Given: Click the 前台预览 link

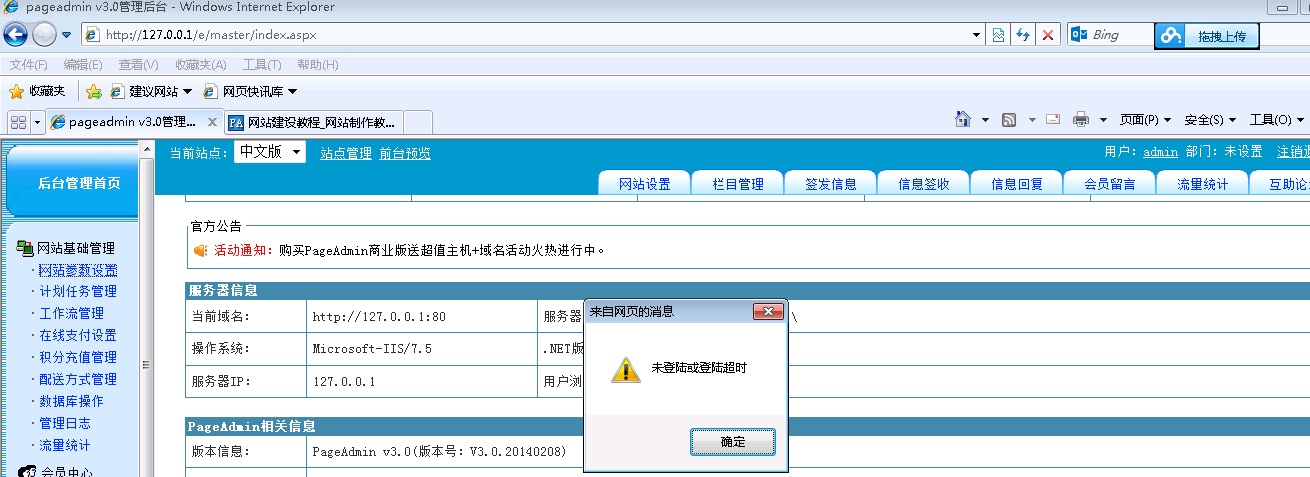Looking at the screenshot, I should pos(405,153).
